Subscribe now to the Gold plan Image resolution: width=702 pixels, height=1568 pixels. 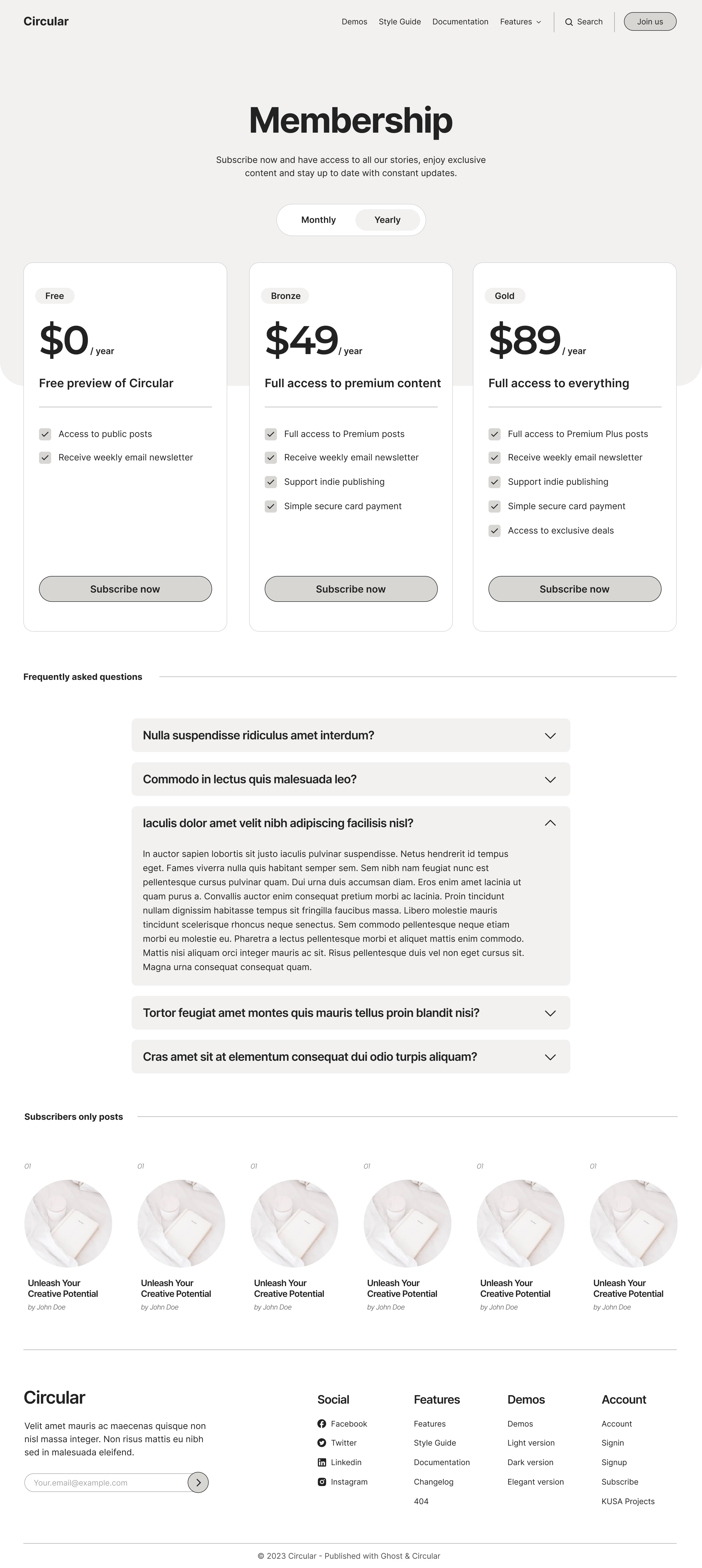coord(574,589)
